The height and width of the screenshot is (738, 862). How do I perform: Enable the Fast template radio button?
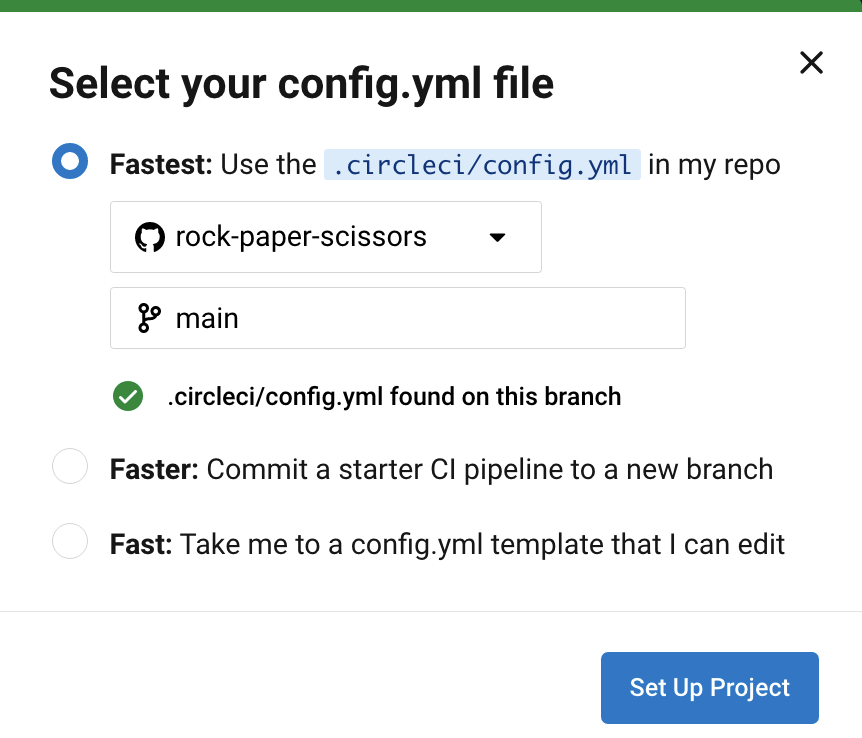click(70, 543)
